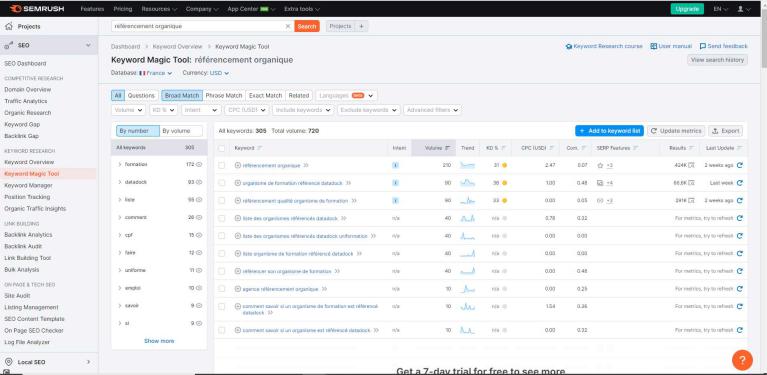Toggle eye icon for formation group
This screenshot has width=767, height=375.
click(x=199, y=164)
